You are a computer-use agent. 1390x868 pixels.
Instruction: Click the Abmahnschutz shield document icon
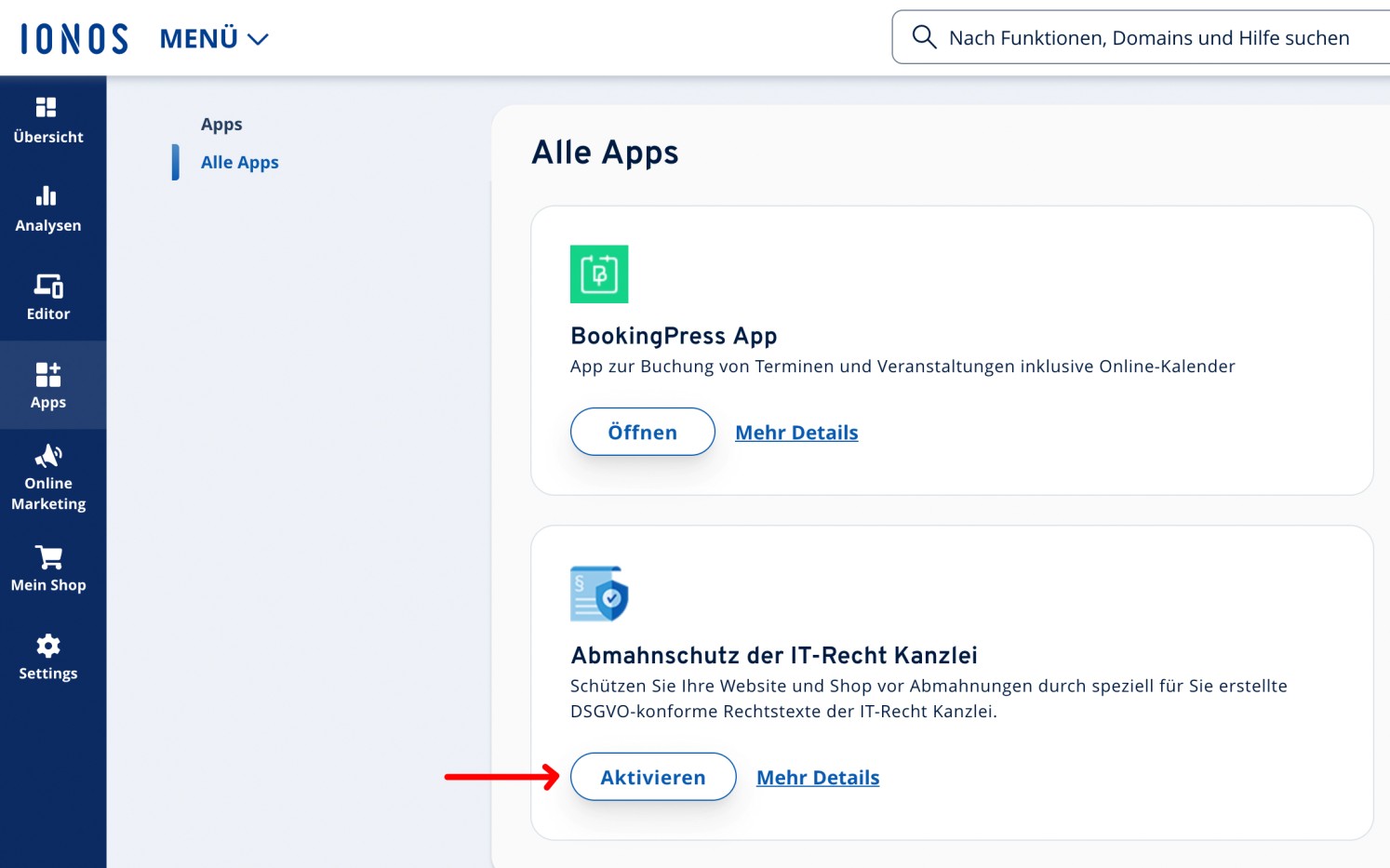tap(599, 594)
